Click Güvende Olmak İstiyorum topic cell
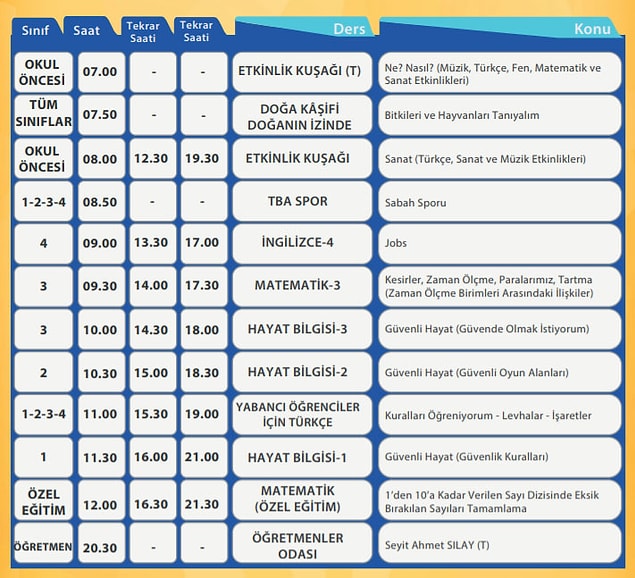This screenshot has width=635, height=578. tap(500, 329)
